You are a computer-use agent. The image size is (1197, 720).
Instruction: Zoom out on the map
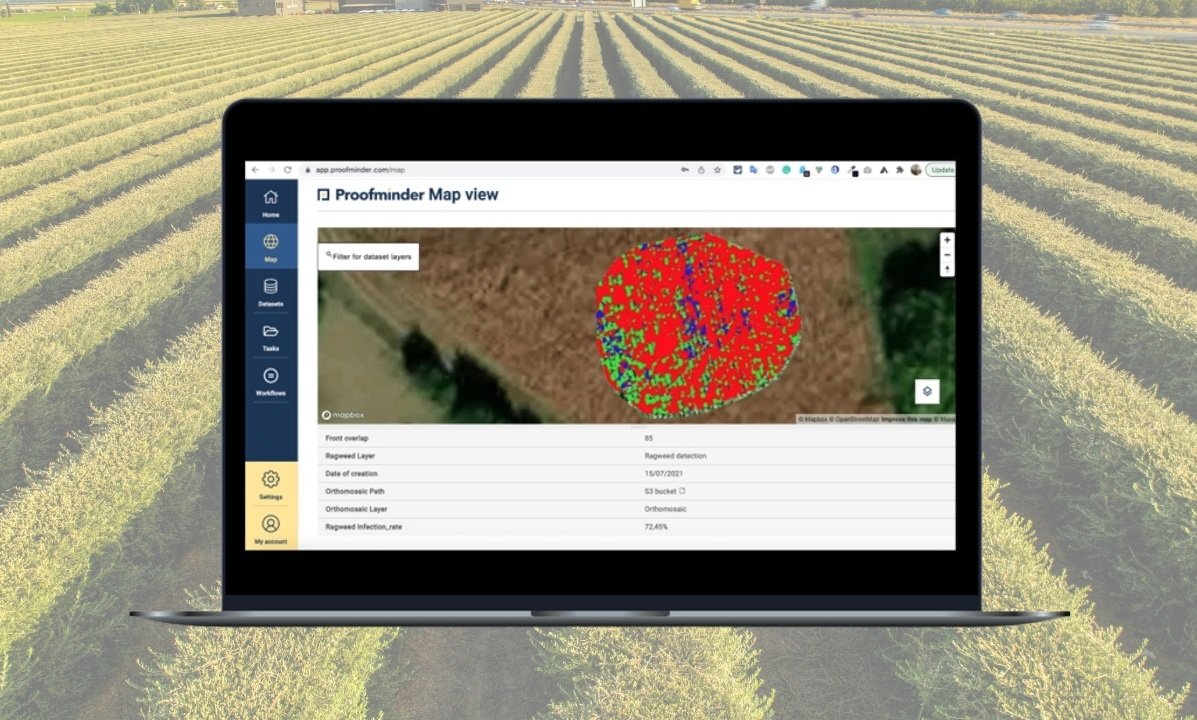(947, 255)
